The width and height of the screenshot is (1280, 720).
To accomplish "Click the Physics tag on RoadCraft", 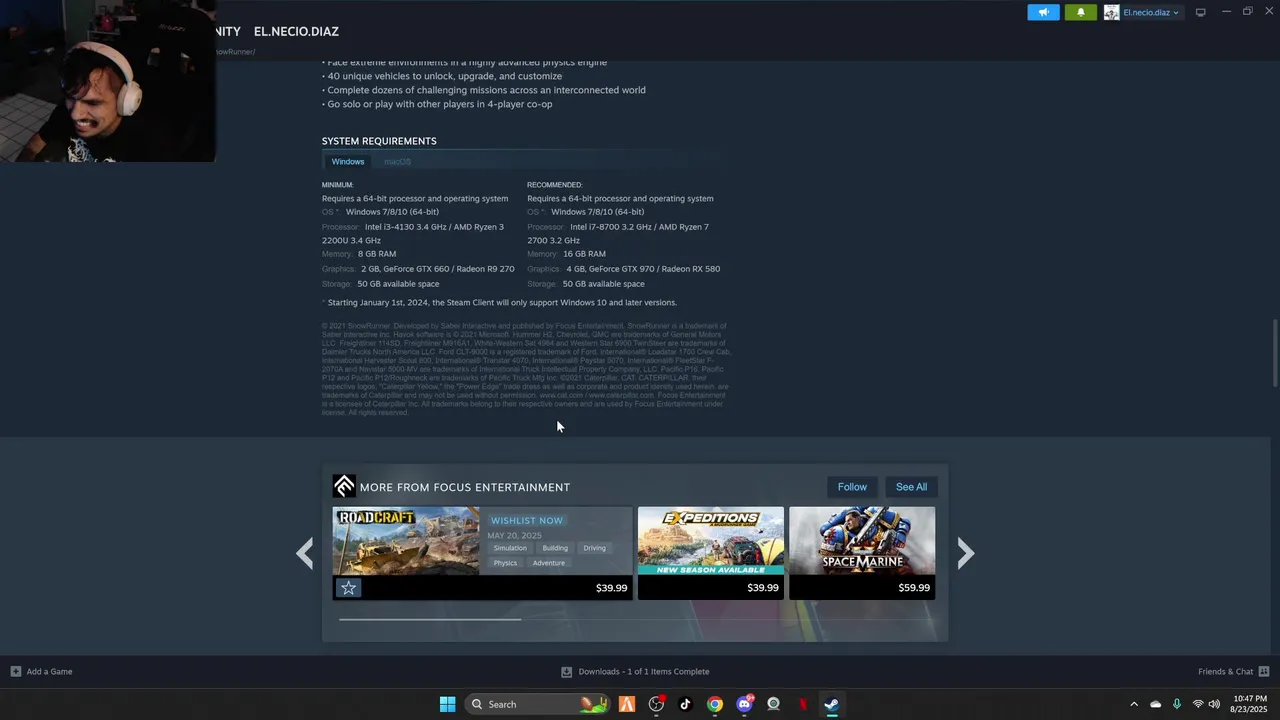I will (x=506, y=563).
